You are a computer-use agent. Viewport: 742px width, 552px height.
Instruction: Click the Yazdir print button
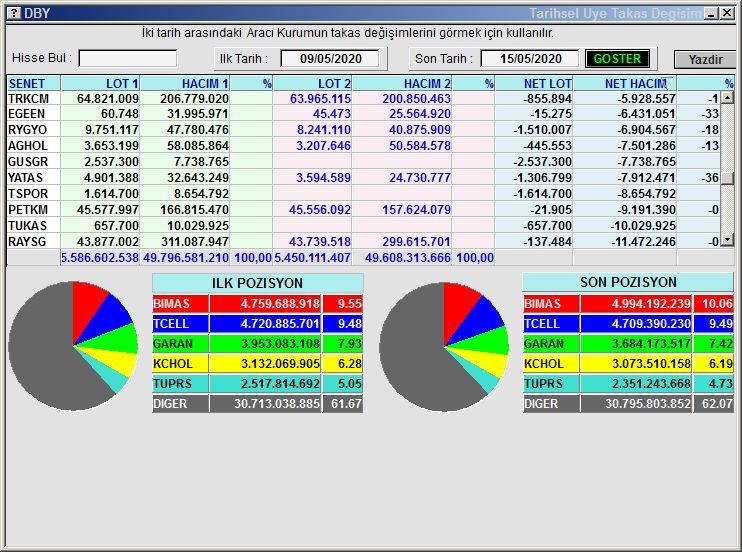704,59
